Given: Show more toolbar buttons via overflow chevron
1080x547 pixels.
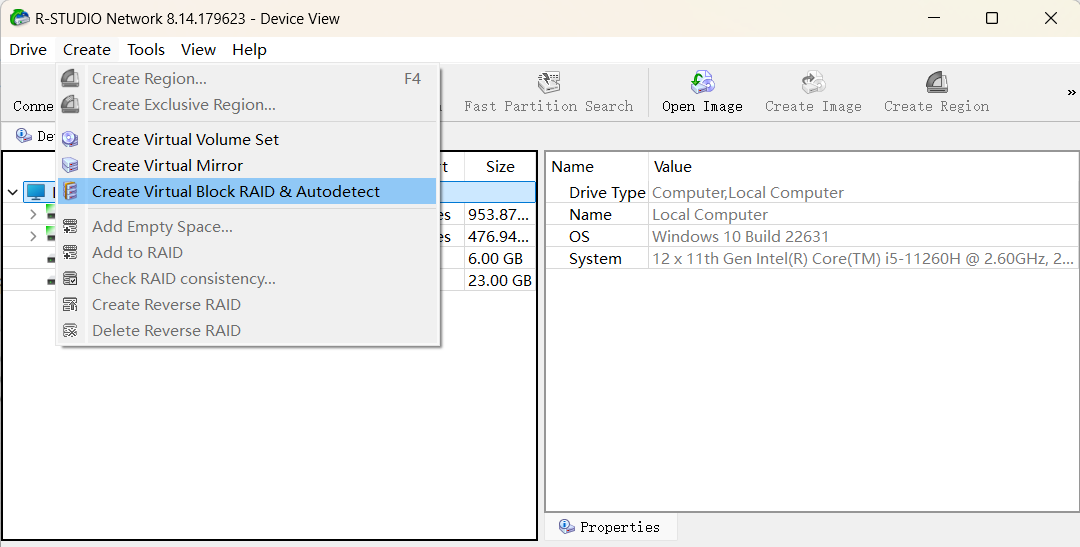Looking at the screenshot, I should (1071, 92).
